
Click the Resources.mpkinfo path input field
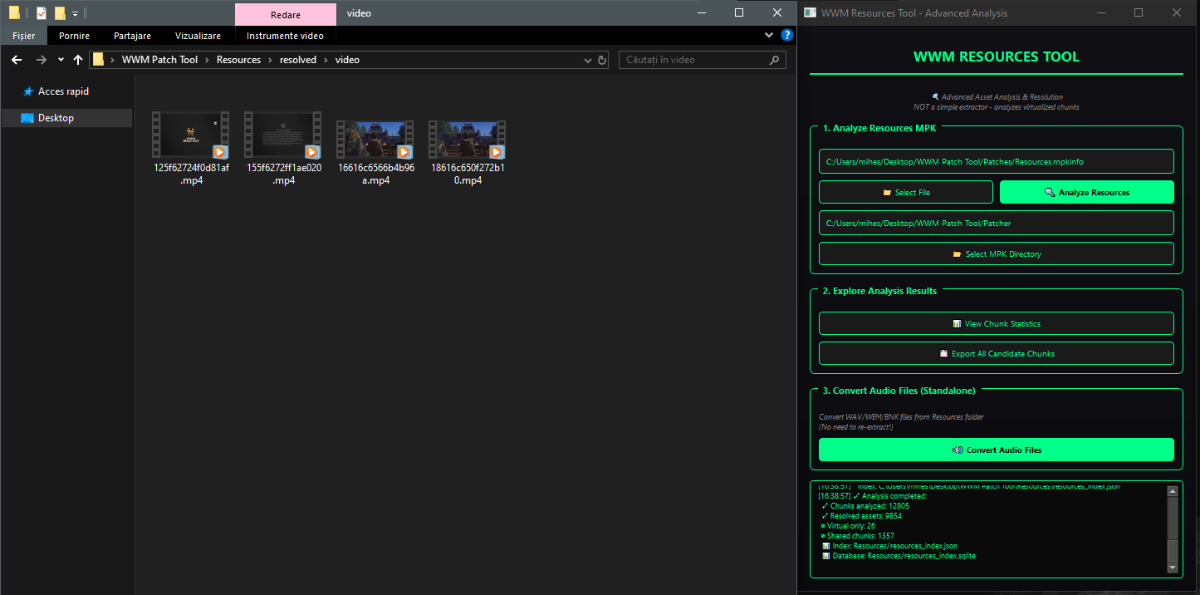pos(996,161)
